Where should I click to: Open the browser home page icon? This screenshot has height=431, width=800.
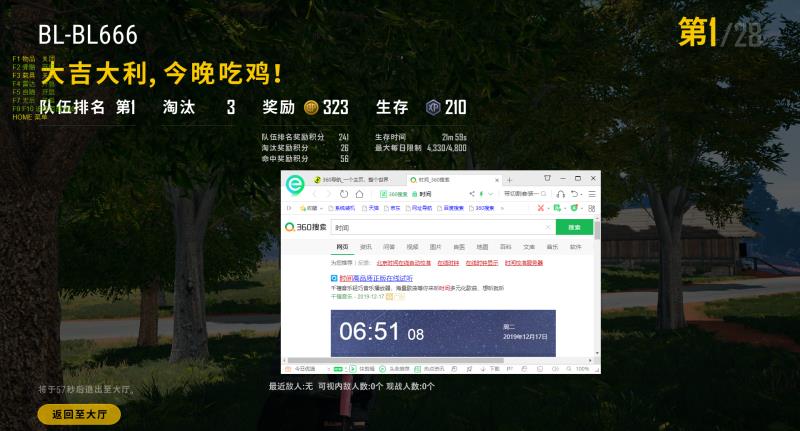(x=359, y=194)
